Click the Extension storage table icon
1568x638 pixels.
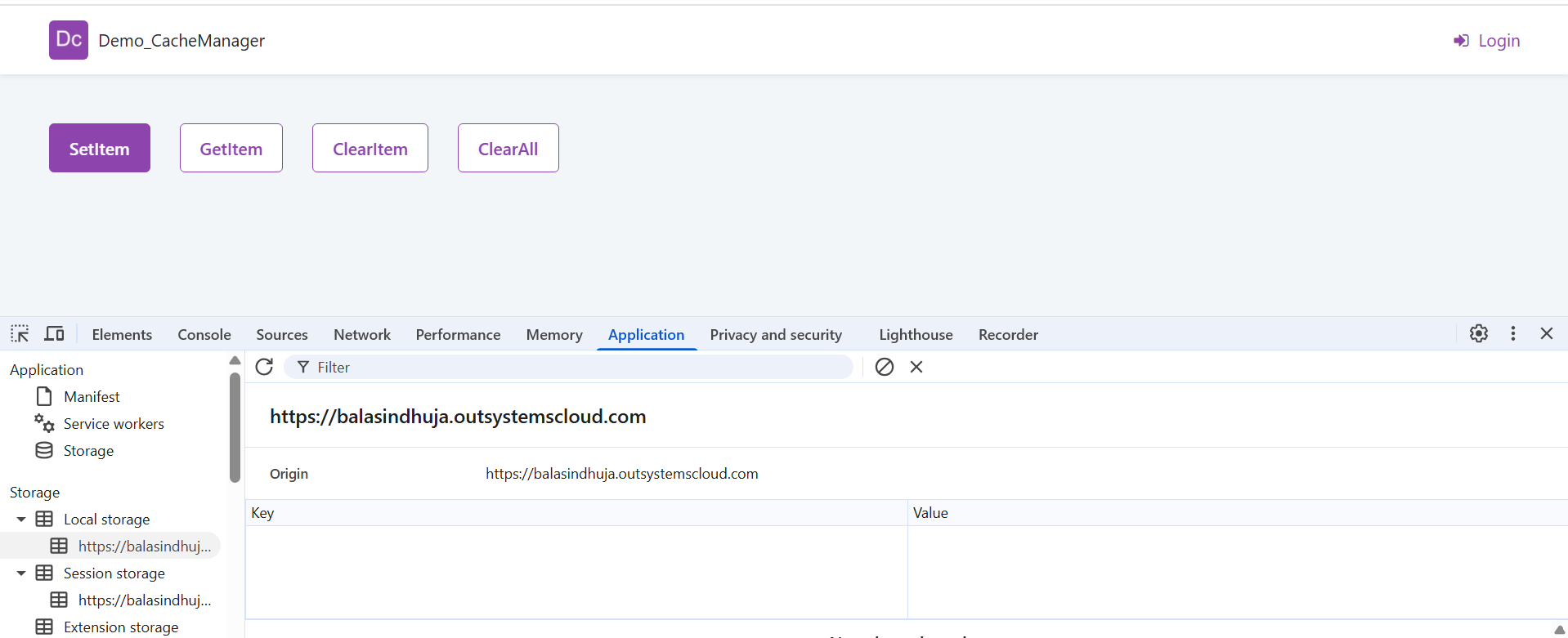click(44, 627)
